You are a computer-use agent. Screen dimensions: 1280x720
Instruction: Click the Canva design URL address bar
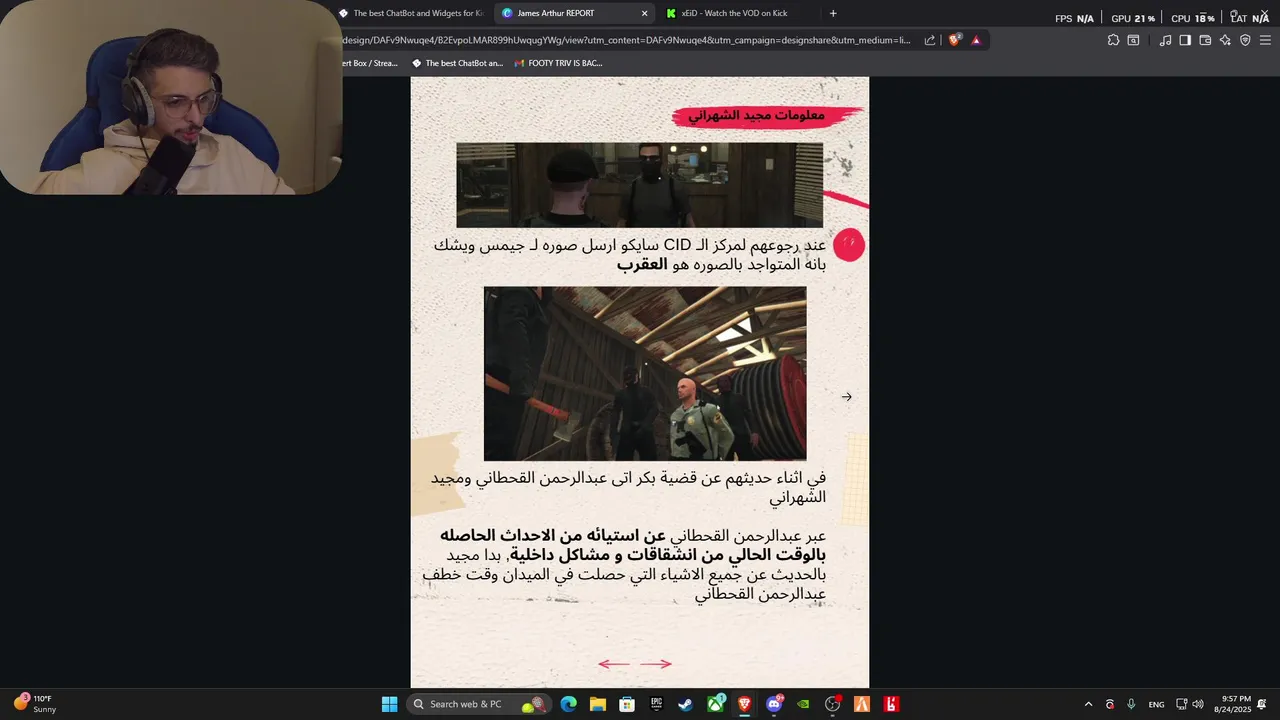tap(625, 40)
